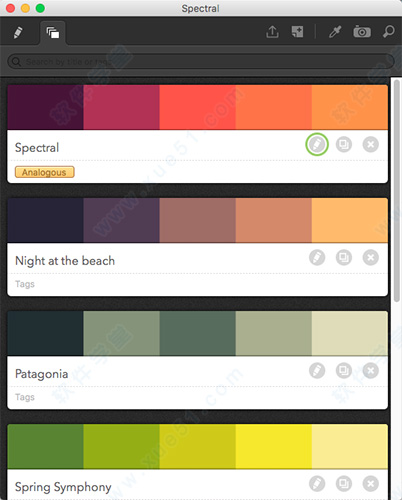Select the bright yellow swatch in Spring Symphony

pos(274,446)
